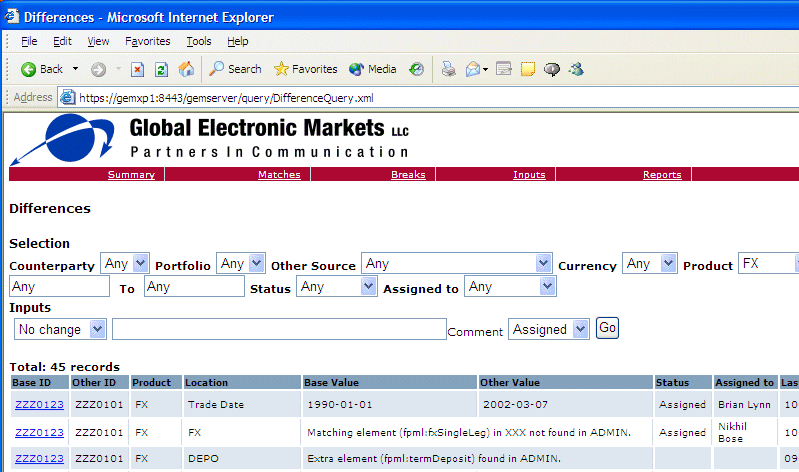Screen dimensions: 799x472
Task: Click the Go button
Action: tap(607, 328)
